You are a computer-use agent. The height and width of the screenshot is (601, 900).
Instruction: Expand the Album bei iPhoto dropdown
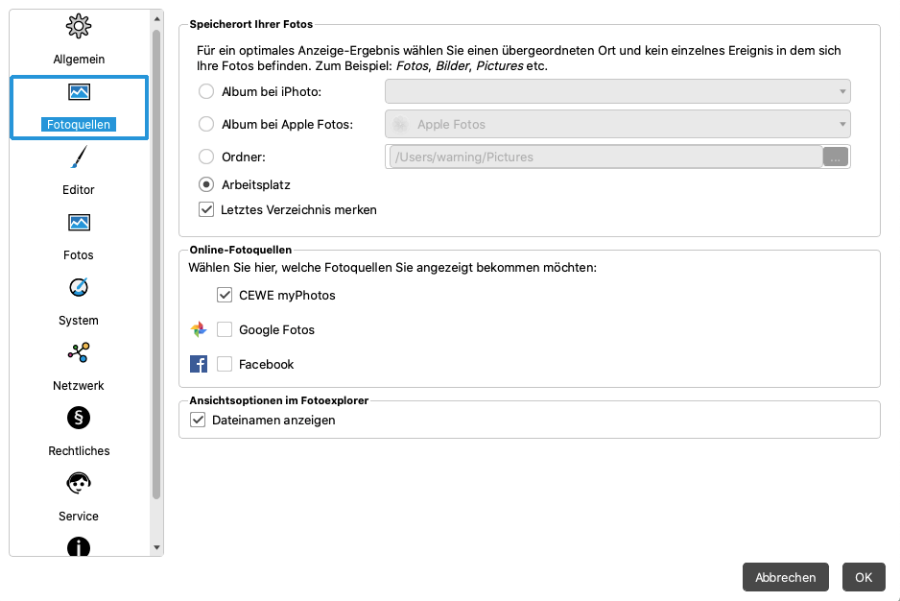[617, 92]
